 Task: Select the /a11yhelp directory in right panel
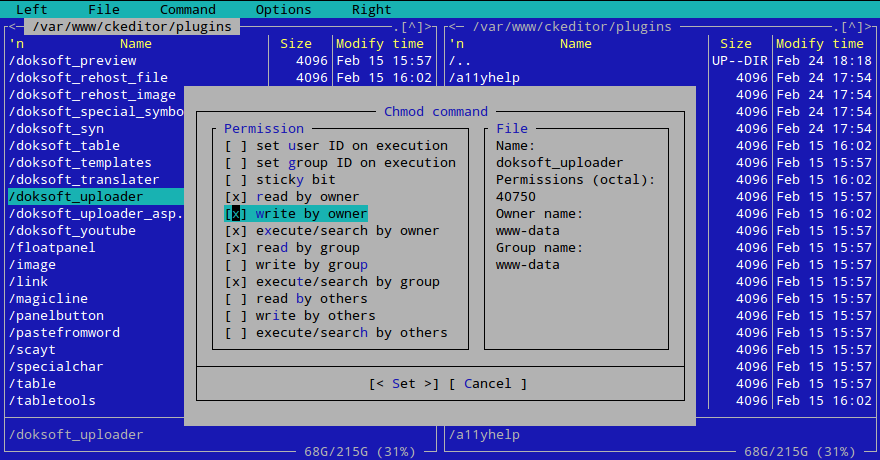click(x=484, y=78)
